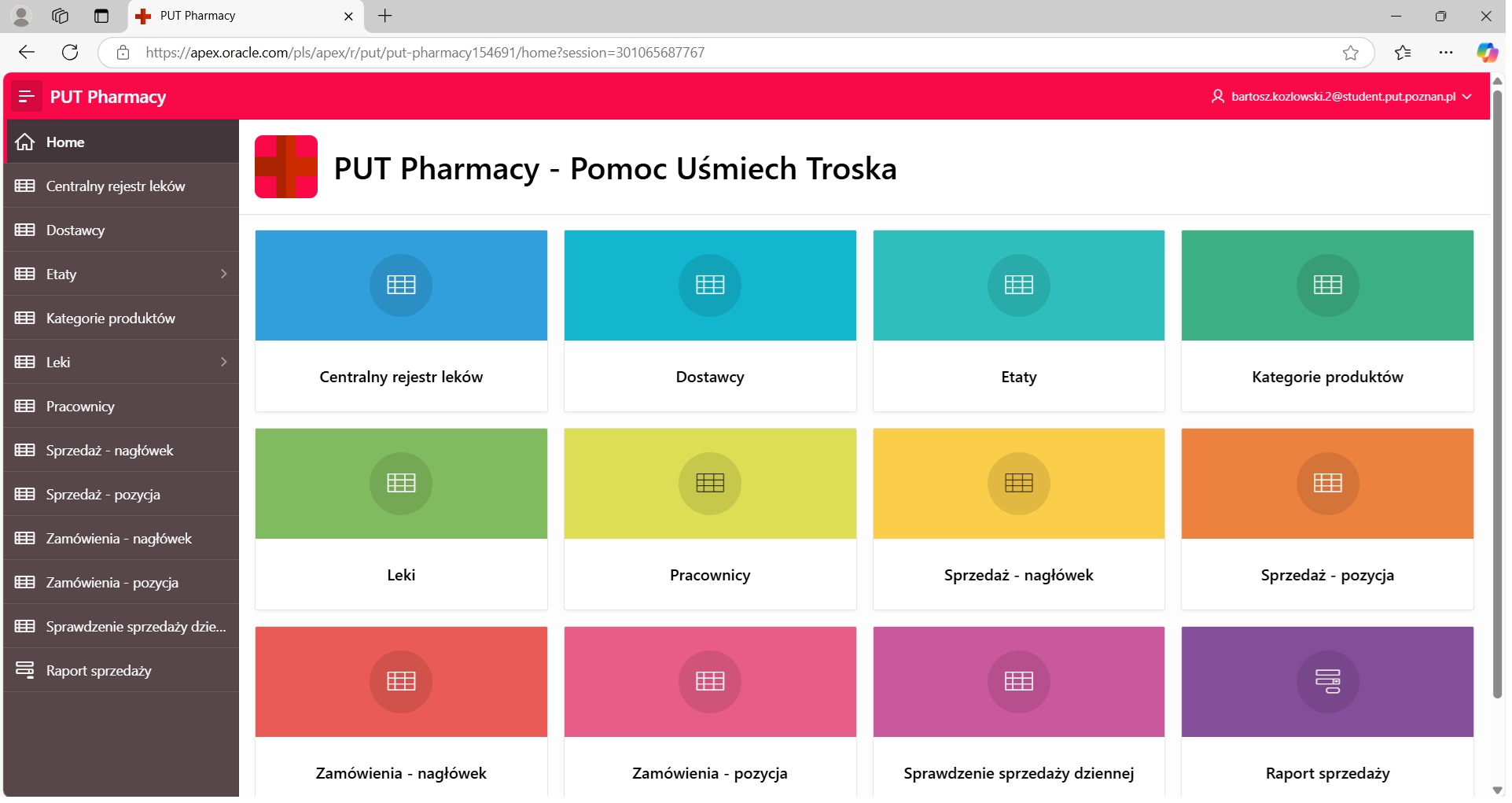Click the table icon on Sprzedaż - pozycja card
Viewport: 1512px width, 803px height.
point(1328,484)
